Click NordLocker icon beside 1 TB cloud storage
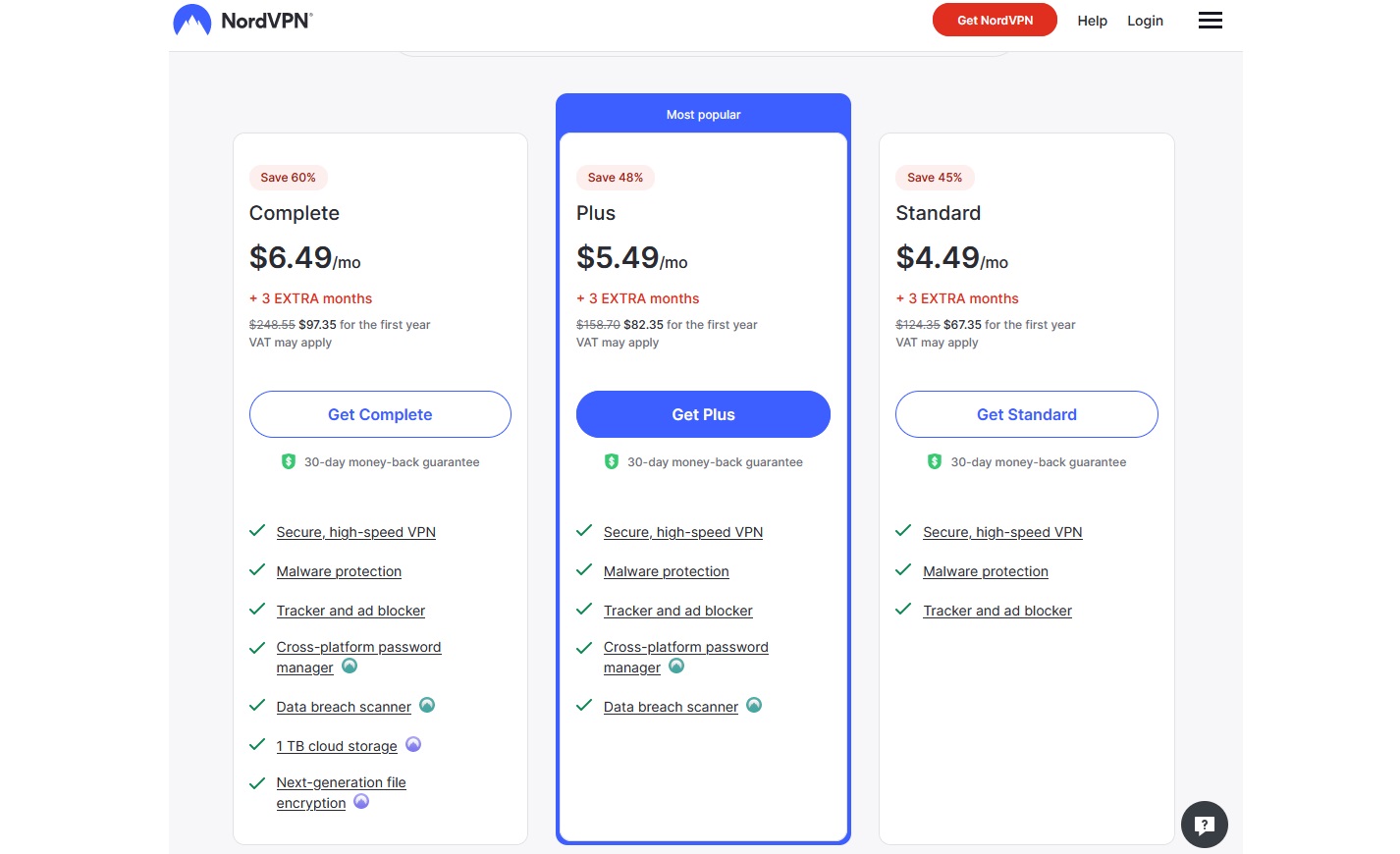The height and width of the screenshot is (854, 1400). click(x=413, y=744)
